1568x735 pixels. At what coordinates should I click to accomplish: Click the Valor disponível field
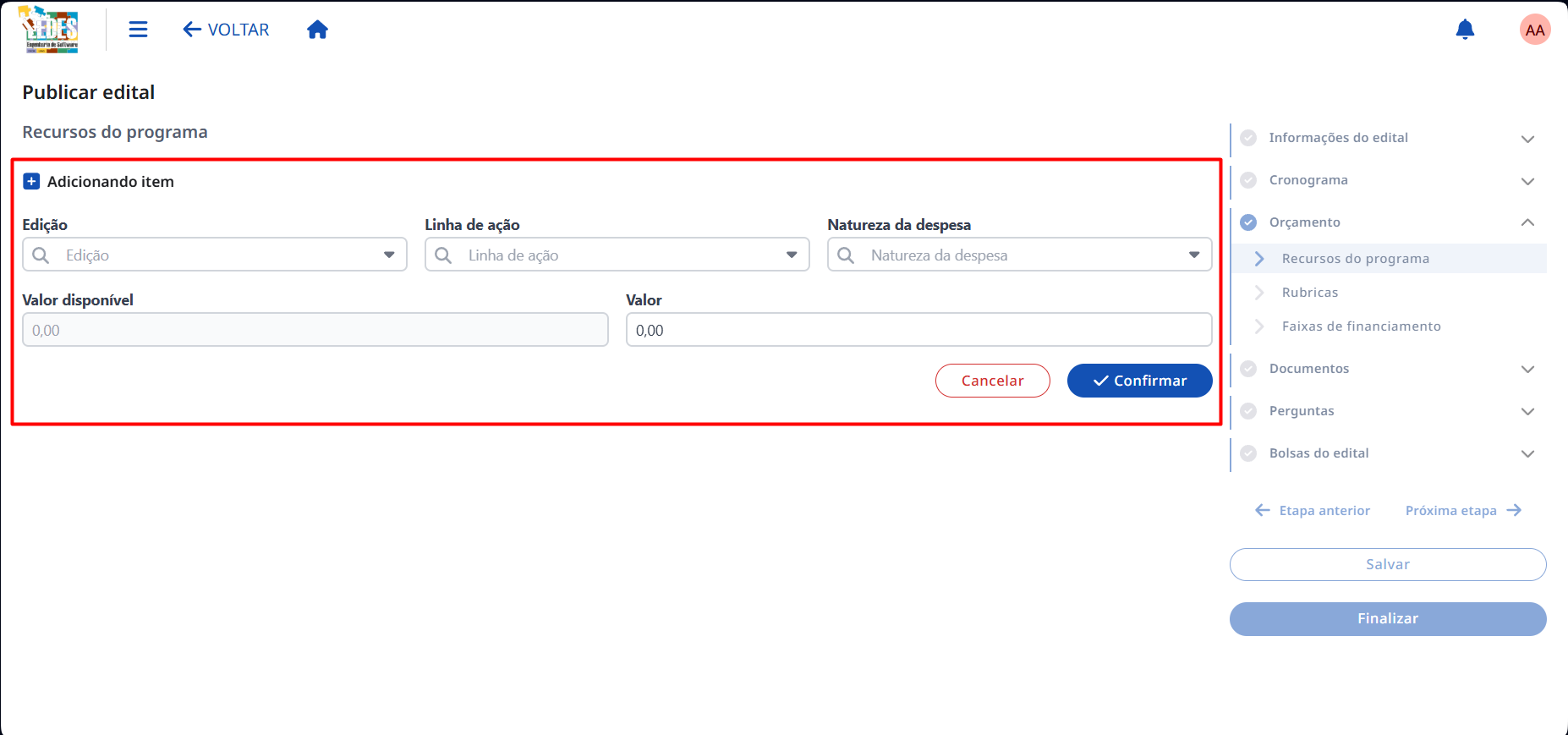coord(315,330)
